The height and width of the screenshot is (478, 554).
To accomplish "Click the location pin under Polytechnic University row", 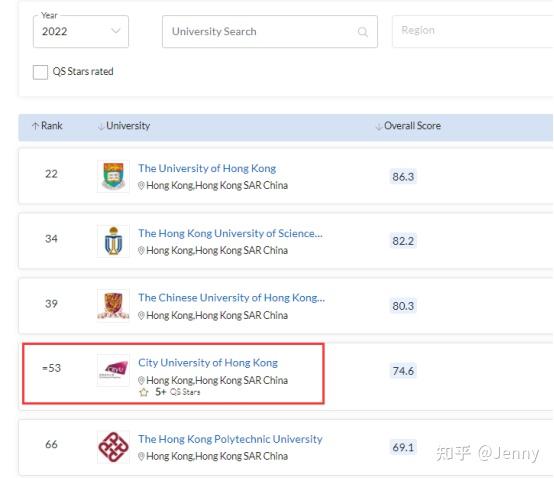I will [141, 456].
